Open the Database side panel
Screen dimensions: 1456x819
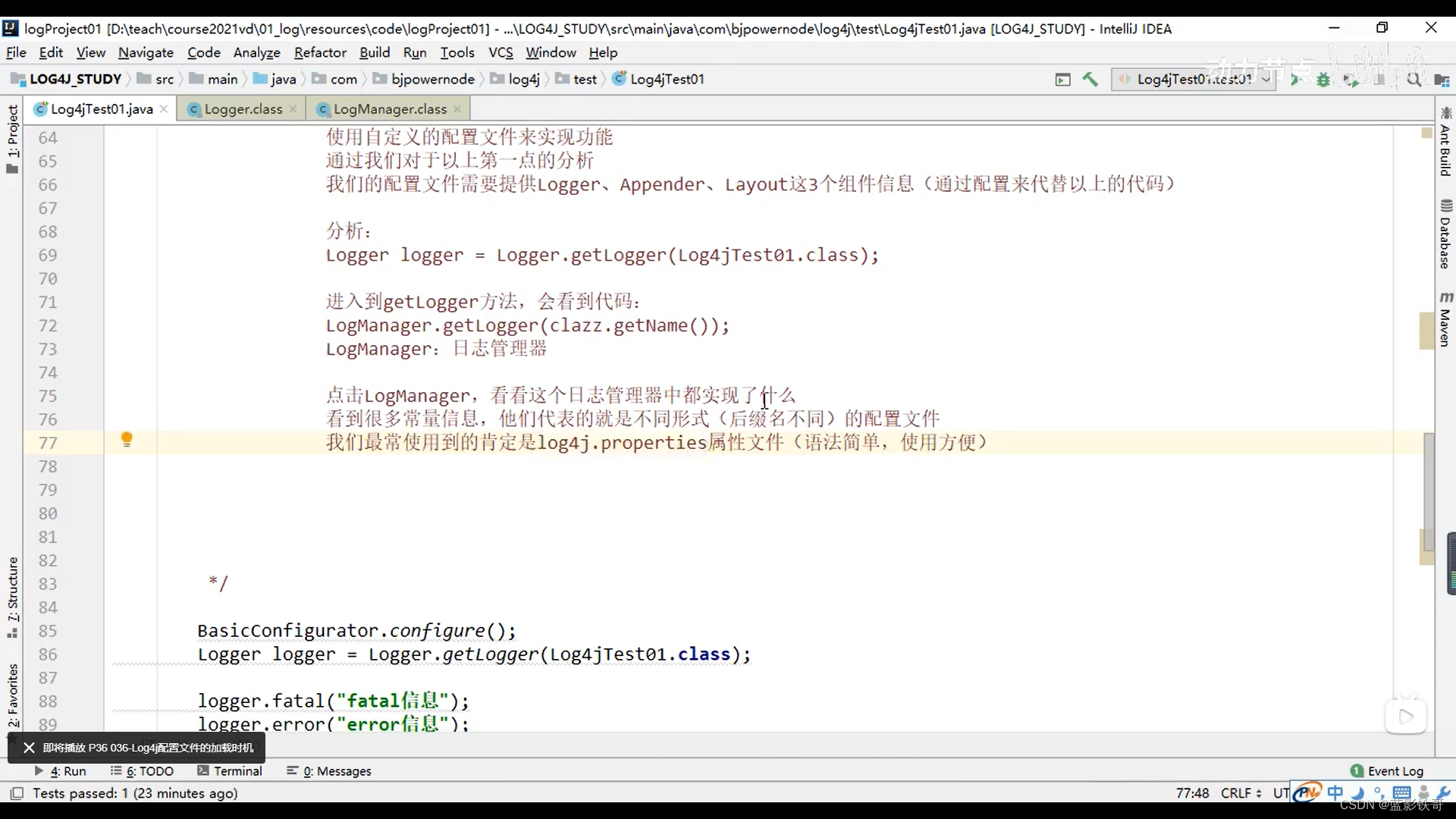pyautogui.click(x=1445, y=235)
